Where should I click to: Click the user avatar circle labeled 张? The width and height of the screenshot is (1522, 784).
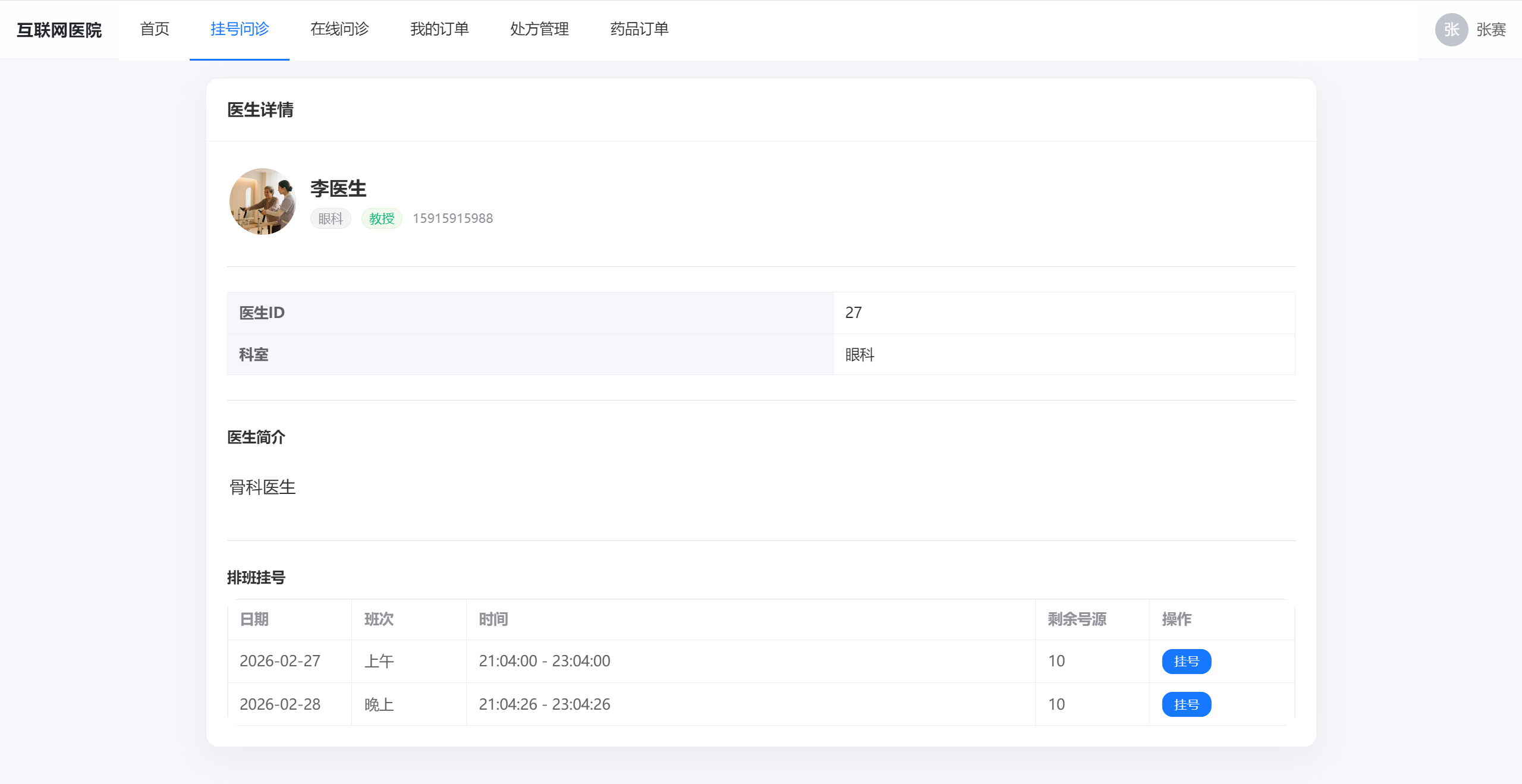(1451, 30)
